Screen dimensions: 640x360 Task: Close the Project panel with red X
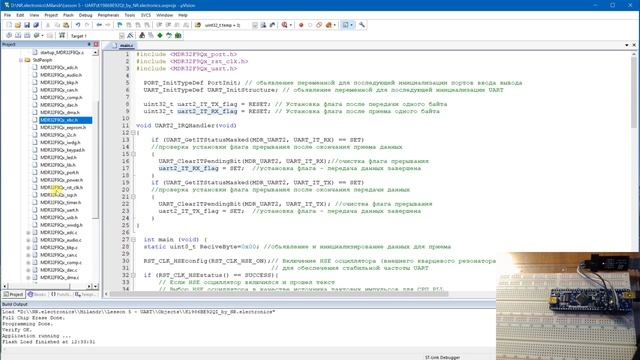96,44
